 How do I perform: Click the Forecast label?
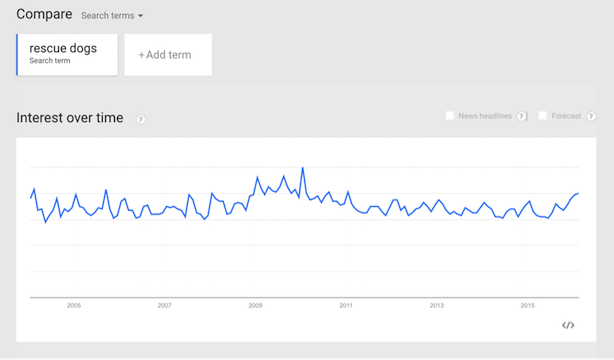click(566, 116)
